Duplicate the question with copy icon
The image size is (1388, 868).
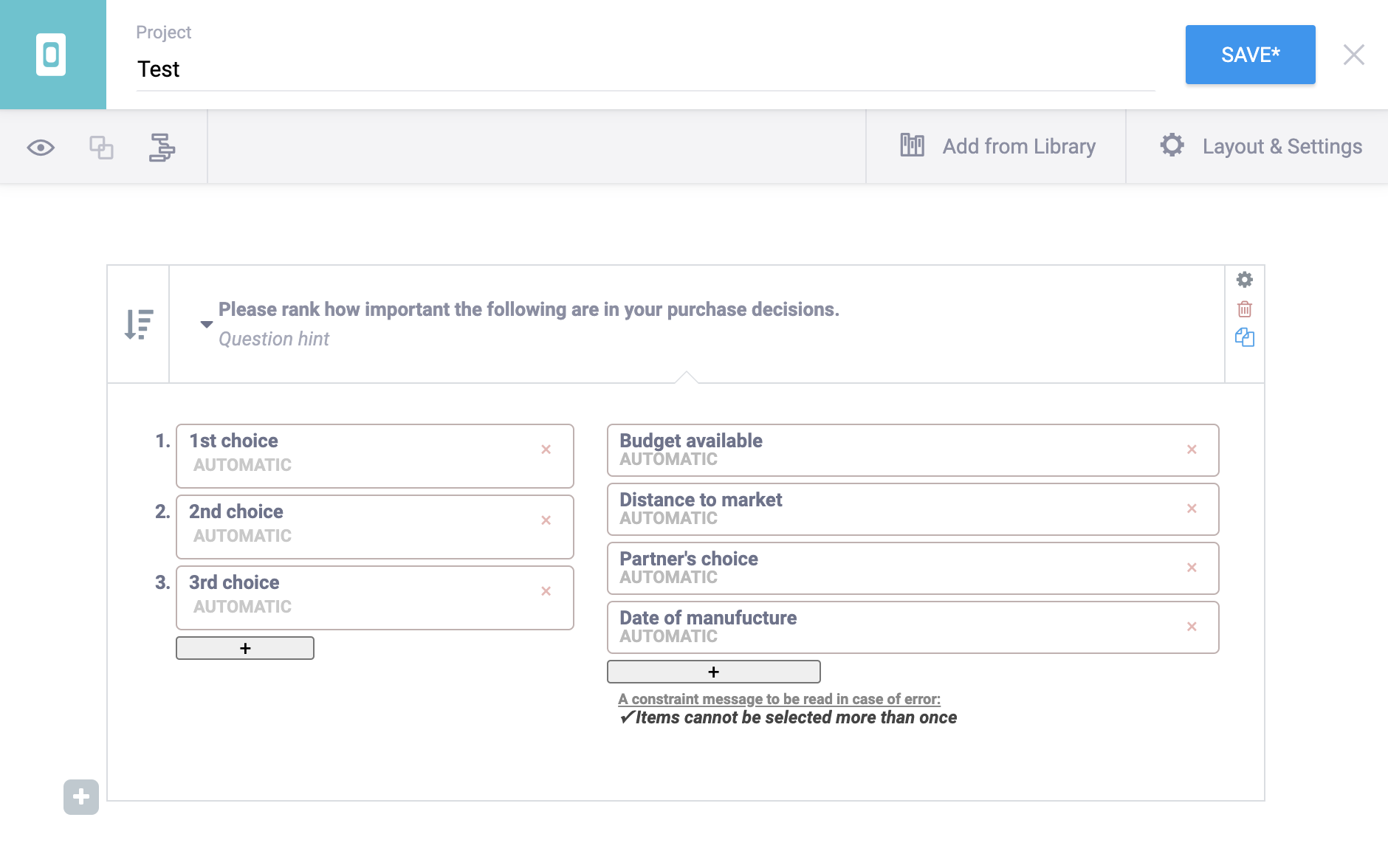click(1245, 338)
